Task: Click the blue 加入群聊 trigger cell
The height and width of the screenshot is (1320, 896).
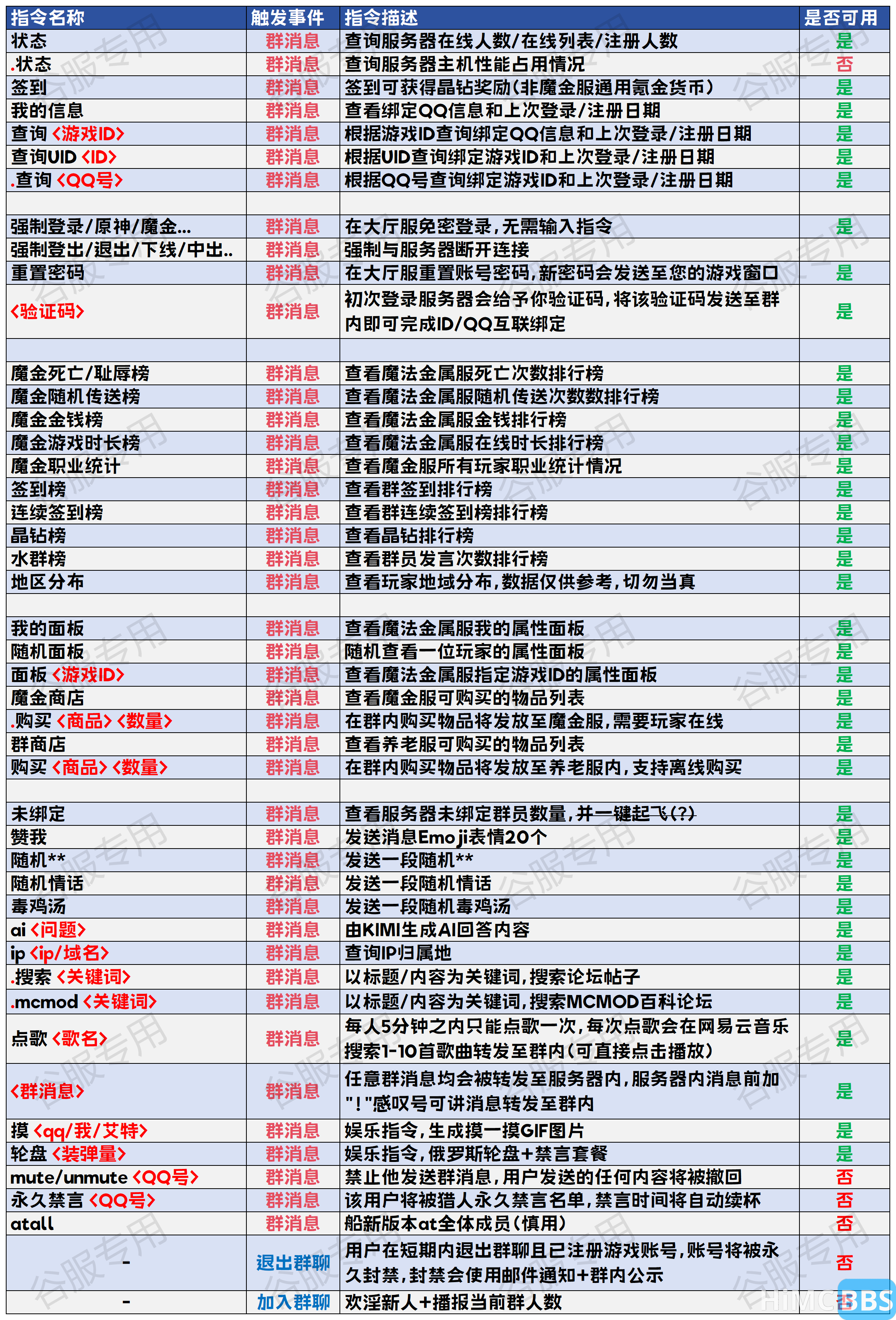Action: coord(293,1302)
